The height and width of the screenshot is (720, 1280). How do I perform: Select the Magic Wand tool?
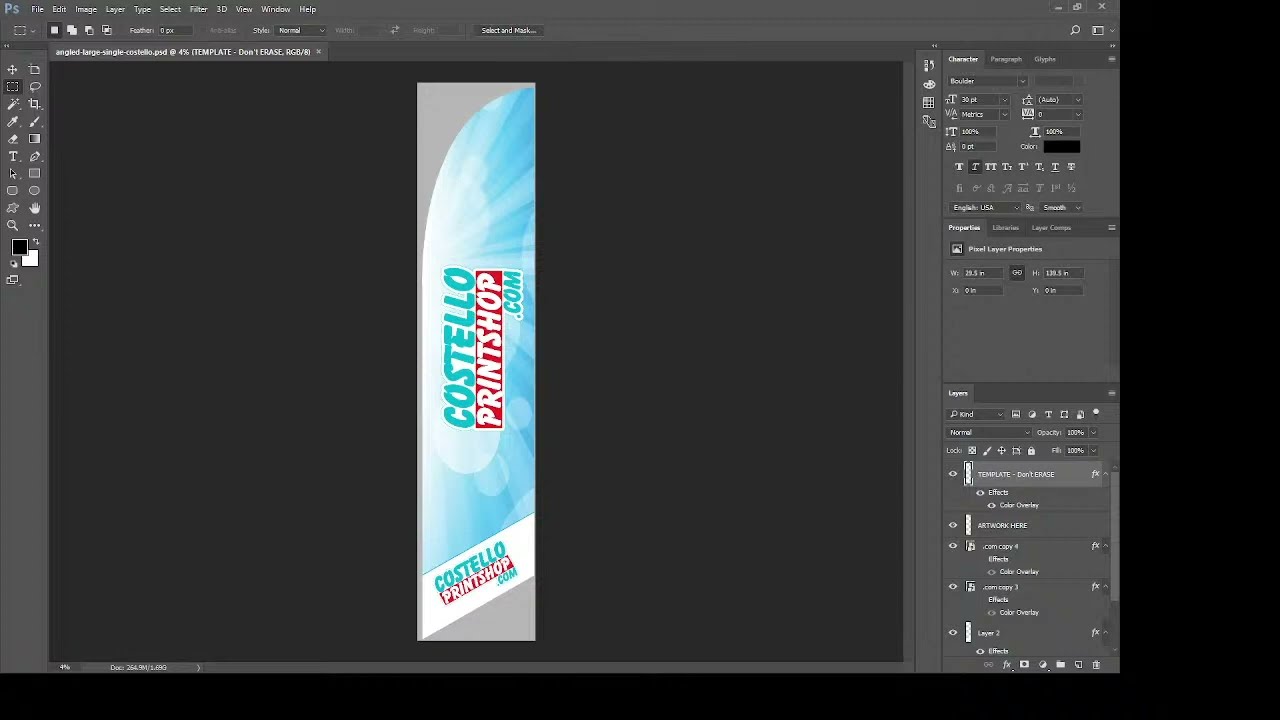[x=13, y=104]
